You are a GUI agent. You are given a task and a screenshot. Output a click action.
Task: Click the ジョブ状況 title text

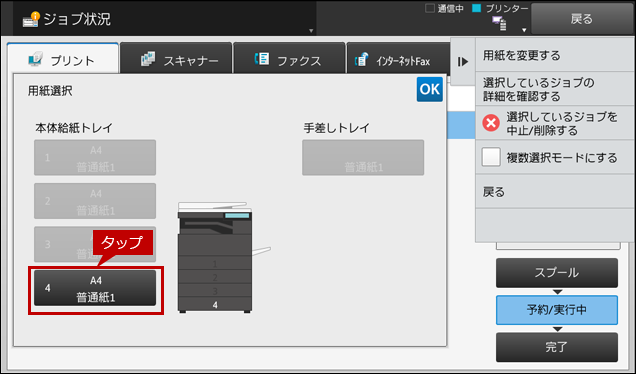77,19
